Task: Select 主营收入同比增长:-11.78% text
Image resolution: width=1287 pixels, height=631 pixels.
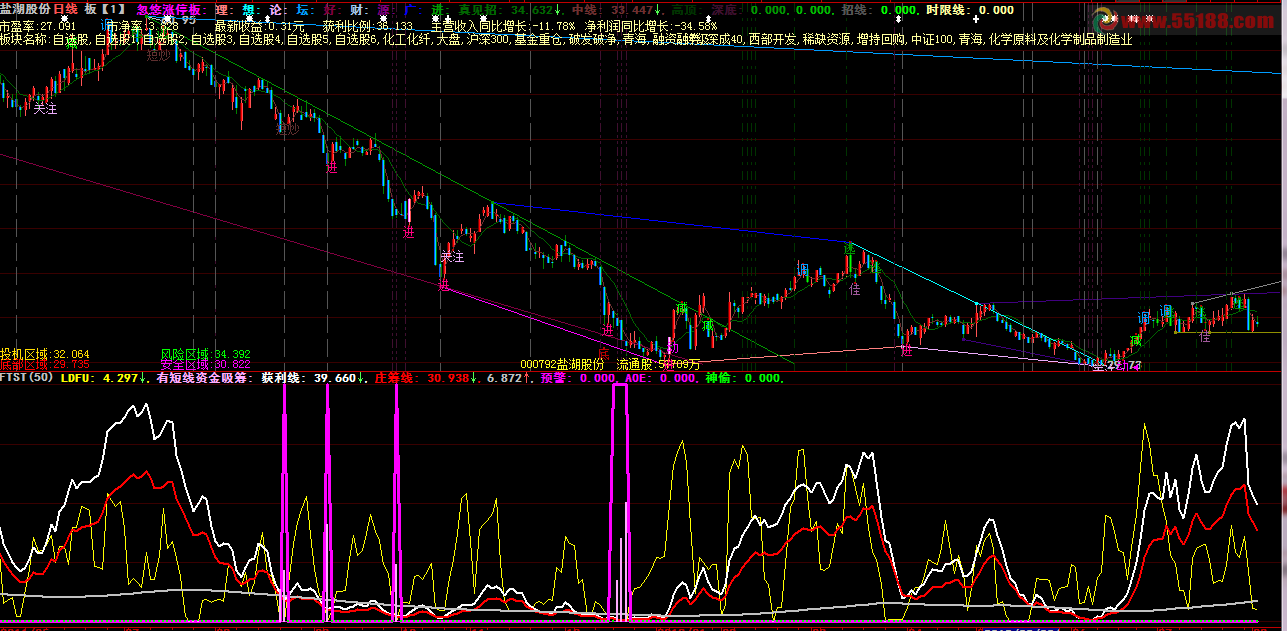Action: coord(503,25)
